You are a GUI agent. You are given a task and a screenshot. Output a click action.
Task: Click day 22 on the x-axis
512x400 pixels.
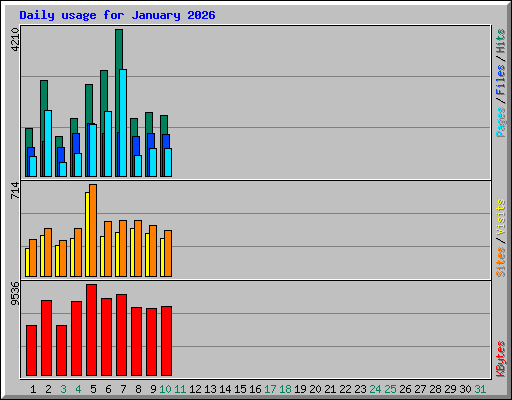coord(345,389)
